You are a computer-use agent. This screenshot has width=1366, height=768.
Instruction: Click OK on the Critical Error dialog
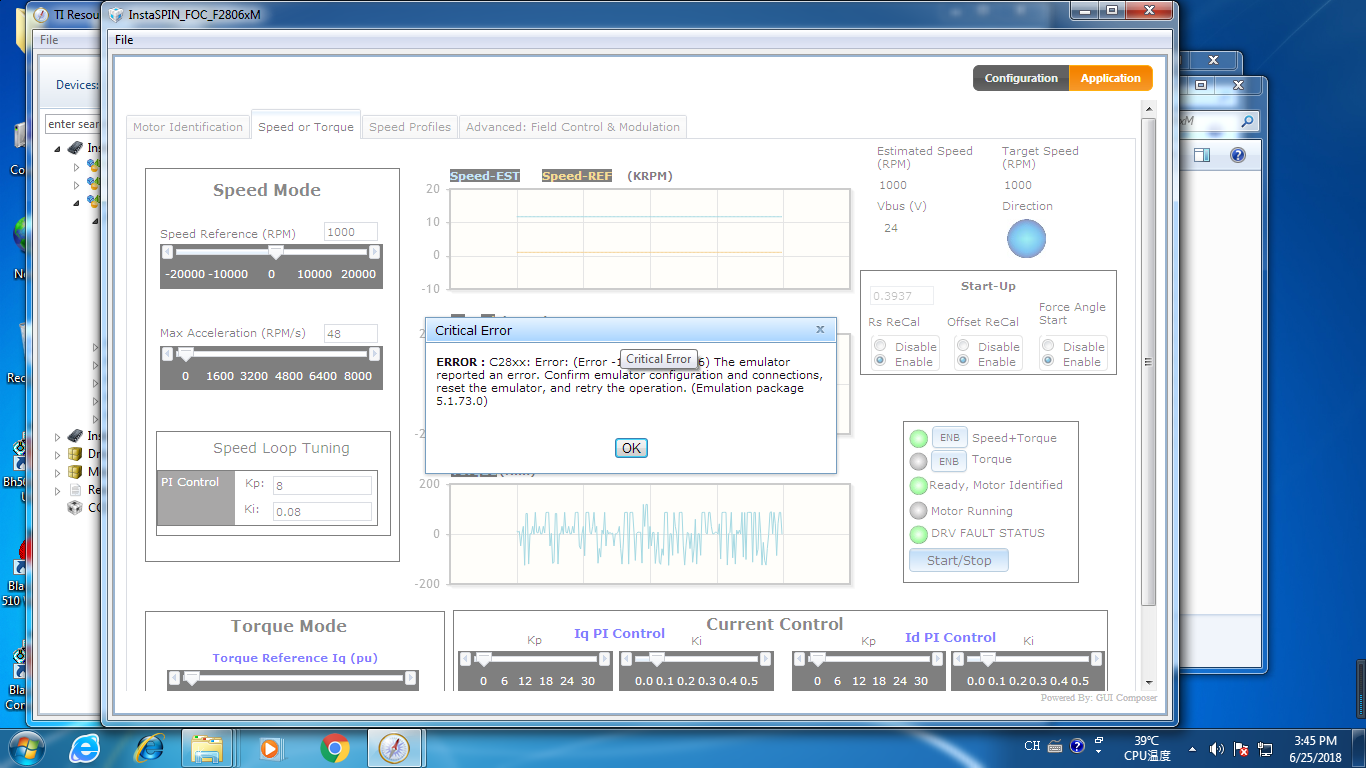(631, 448)
